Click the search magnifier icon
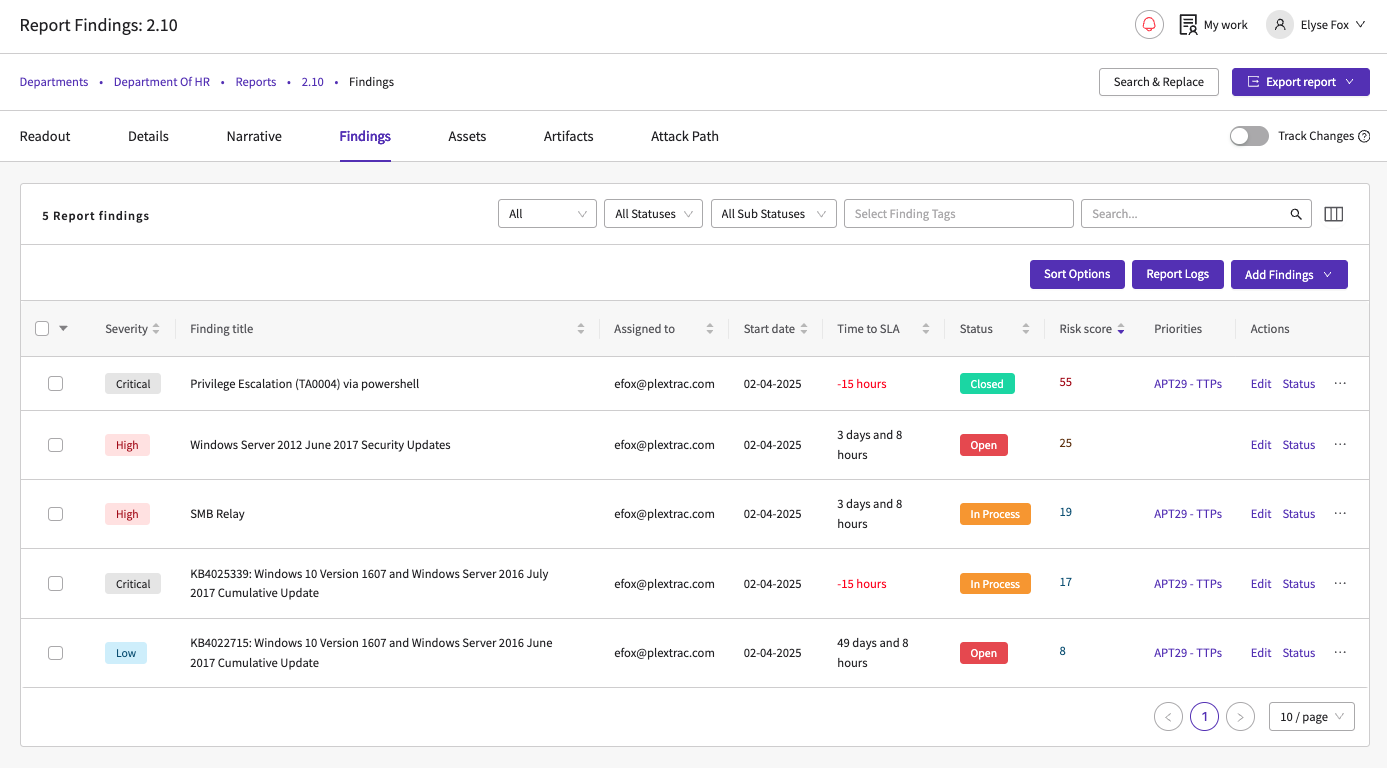 tap(1296, 214)
